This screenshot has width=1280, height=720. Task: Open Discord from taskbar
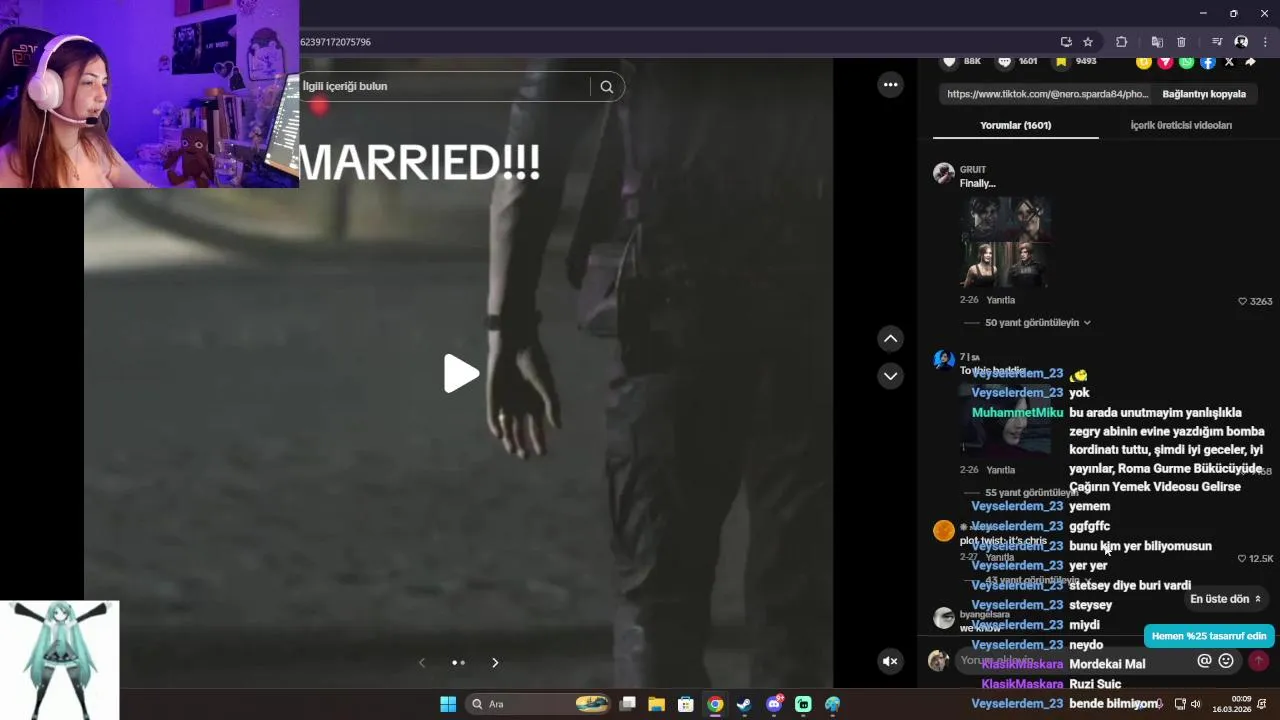point(773,704)
